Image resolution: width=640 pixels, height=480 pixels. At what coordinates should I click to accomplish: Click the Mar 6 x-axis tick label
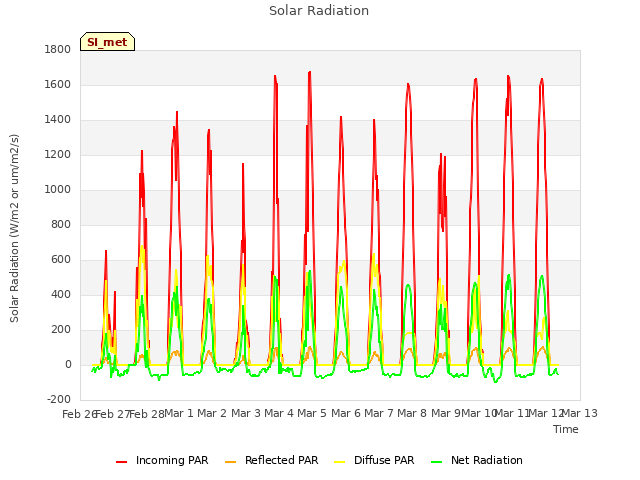[345, 413]
